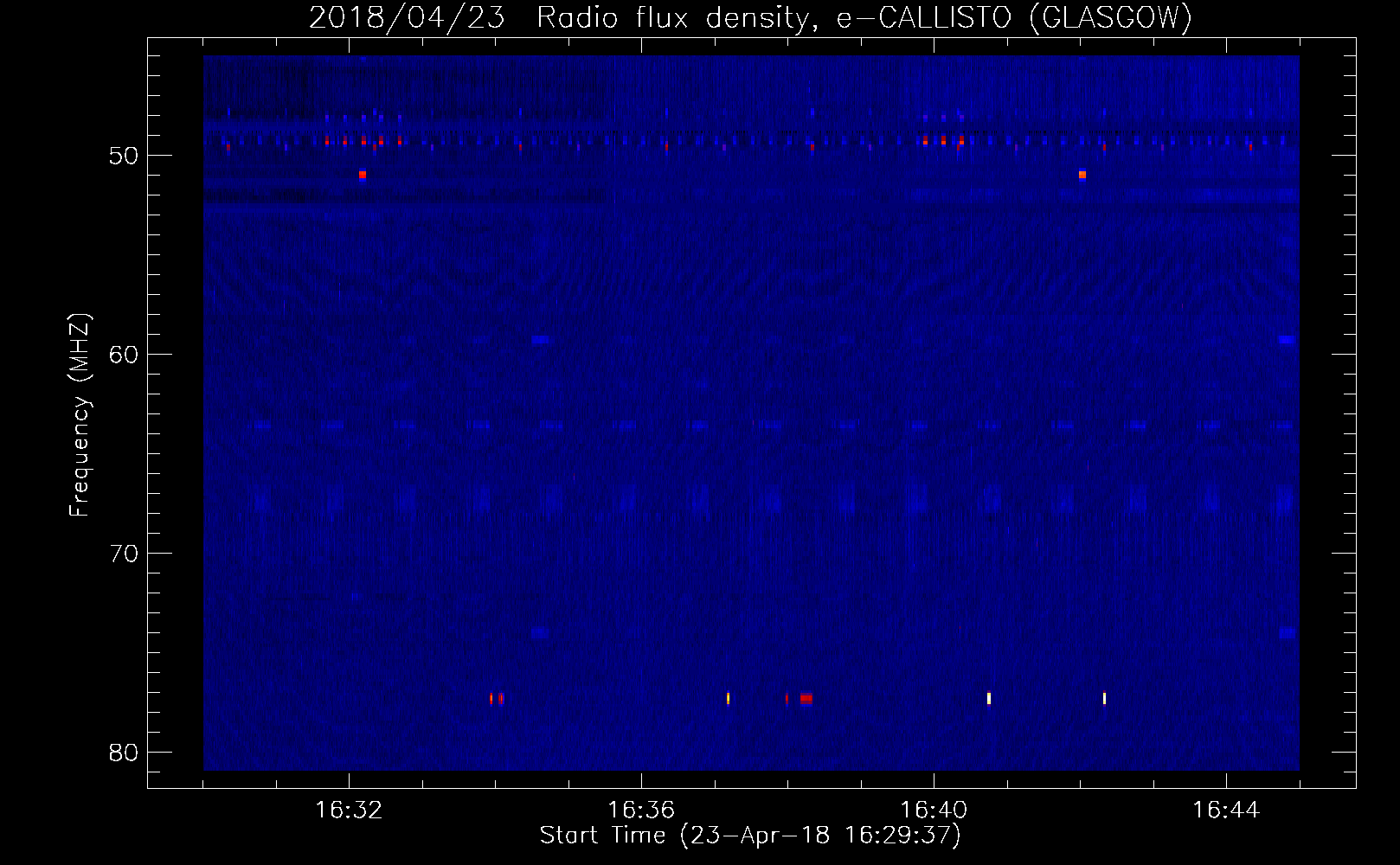Click the white burst spike near 16:40:45 at 77 MHz
The height and width of the screenshot is (865, 1400).
tap(989, 698)
